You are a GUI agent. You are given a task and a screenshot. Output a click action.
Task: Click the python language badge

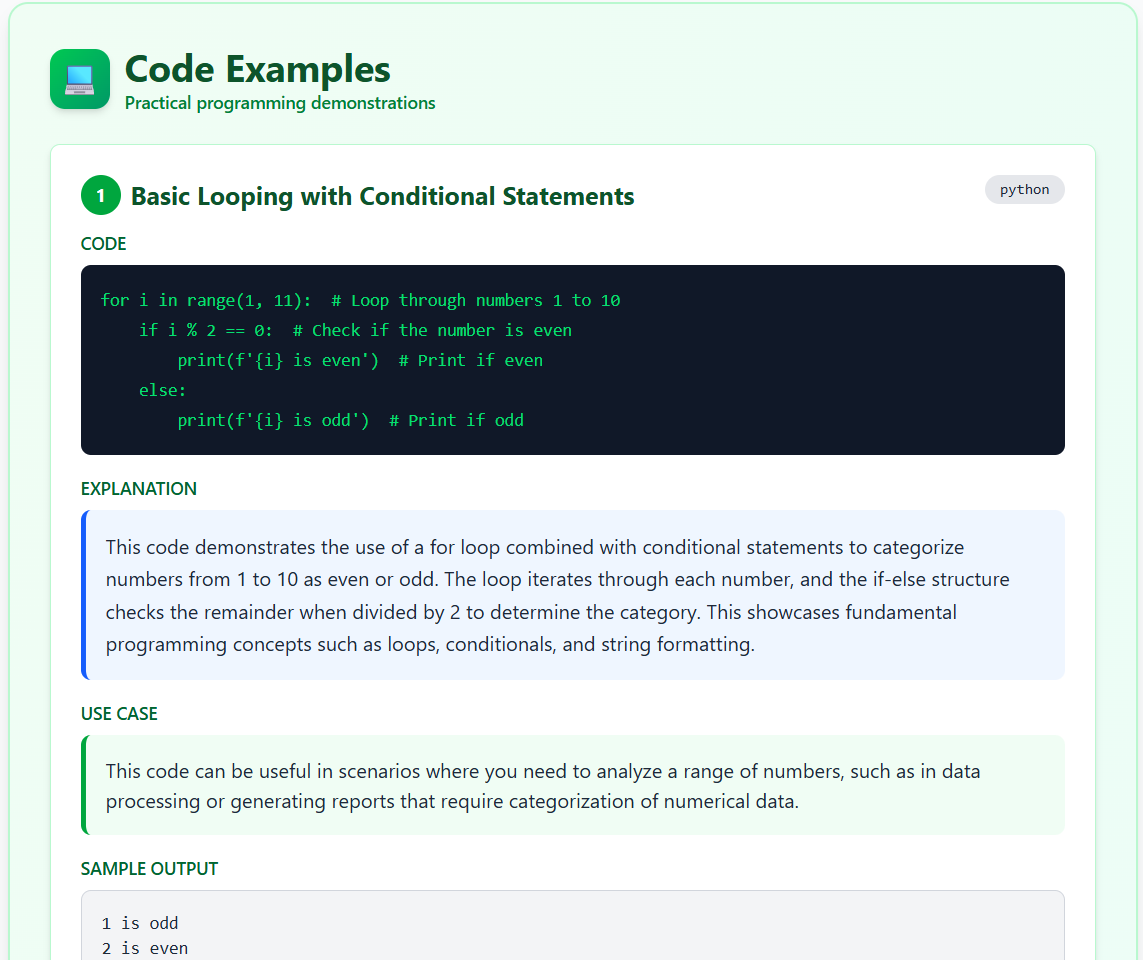(x=1024, y=189)
